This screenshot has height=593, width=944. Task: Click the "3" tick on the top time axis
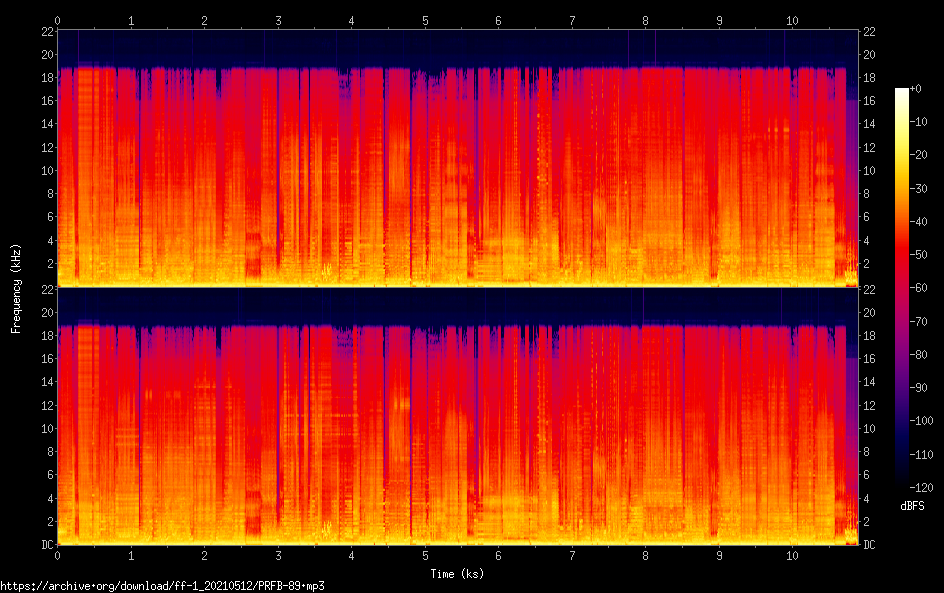[x=278, y=20]
